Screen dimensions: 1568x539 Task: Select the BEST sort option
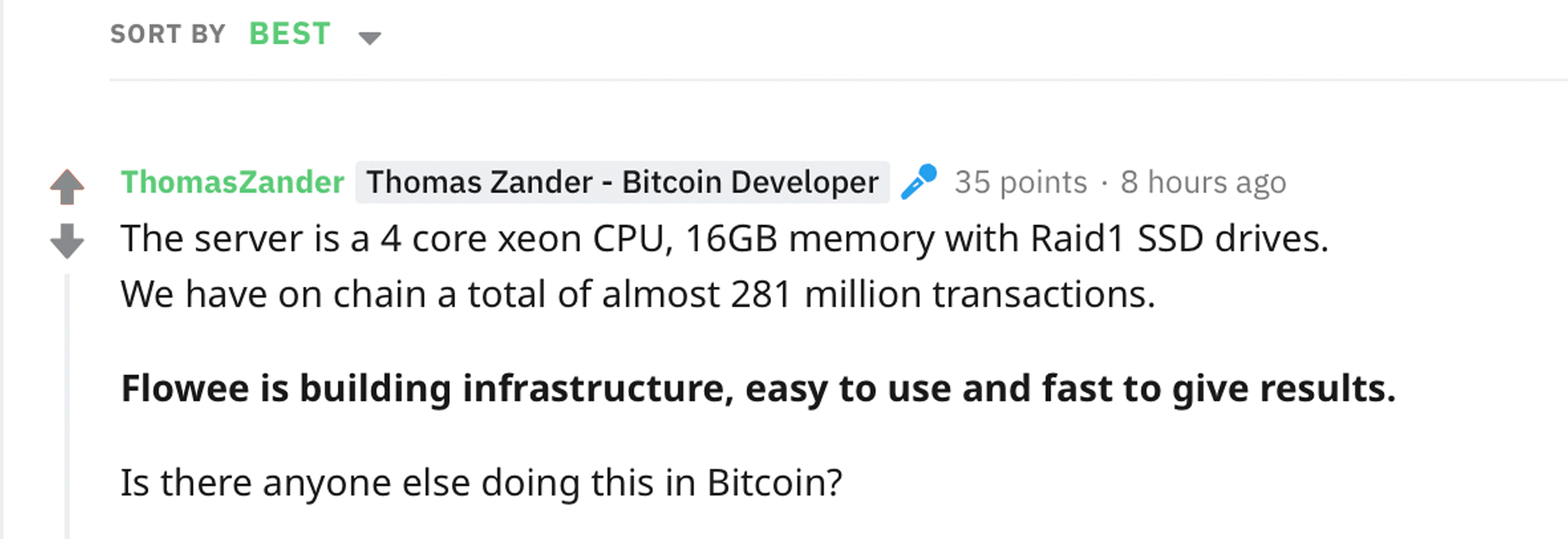(290, 33)
